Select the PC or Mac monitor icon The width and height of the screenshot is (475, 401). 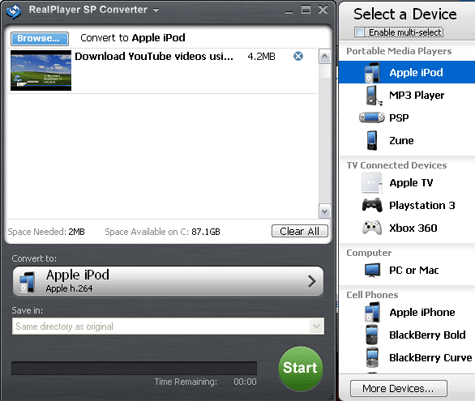tap(372, 270)
